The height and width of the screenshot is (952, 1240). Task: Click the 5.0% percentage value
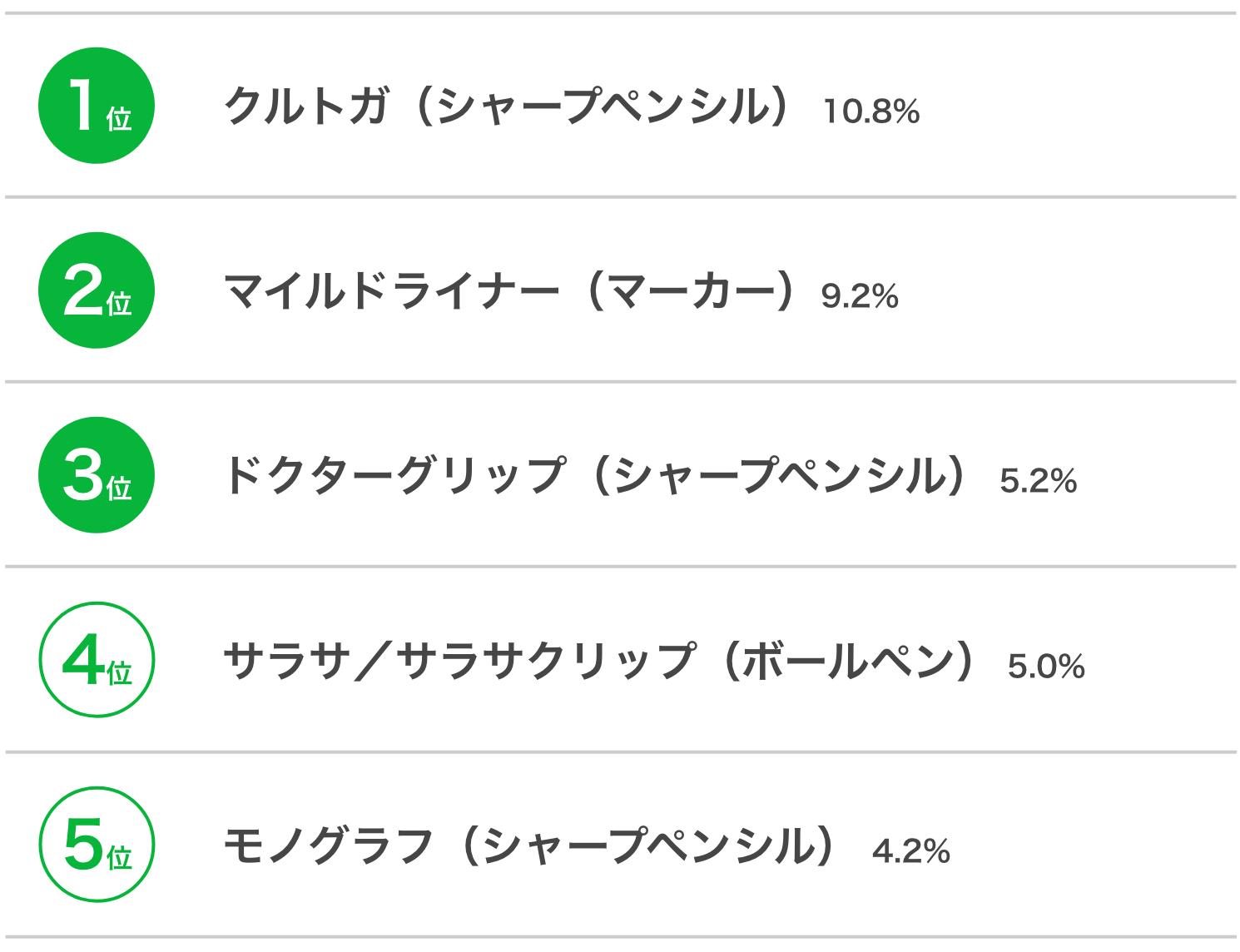pos(1046,667)
